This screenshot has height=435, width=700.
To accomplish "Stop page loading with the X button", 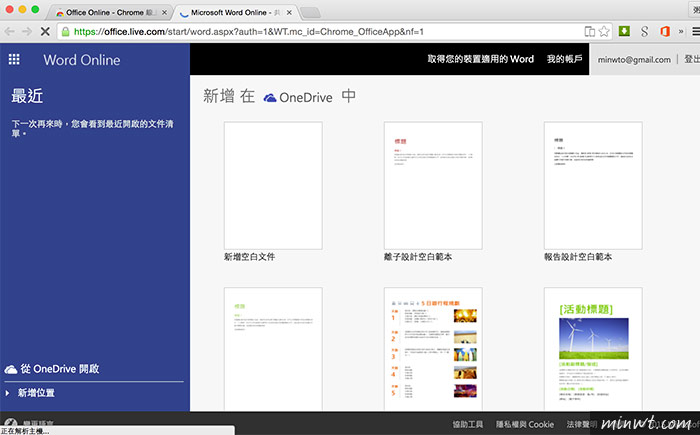I will click(45, 32).
